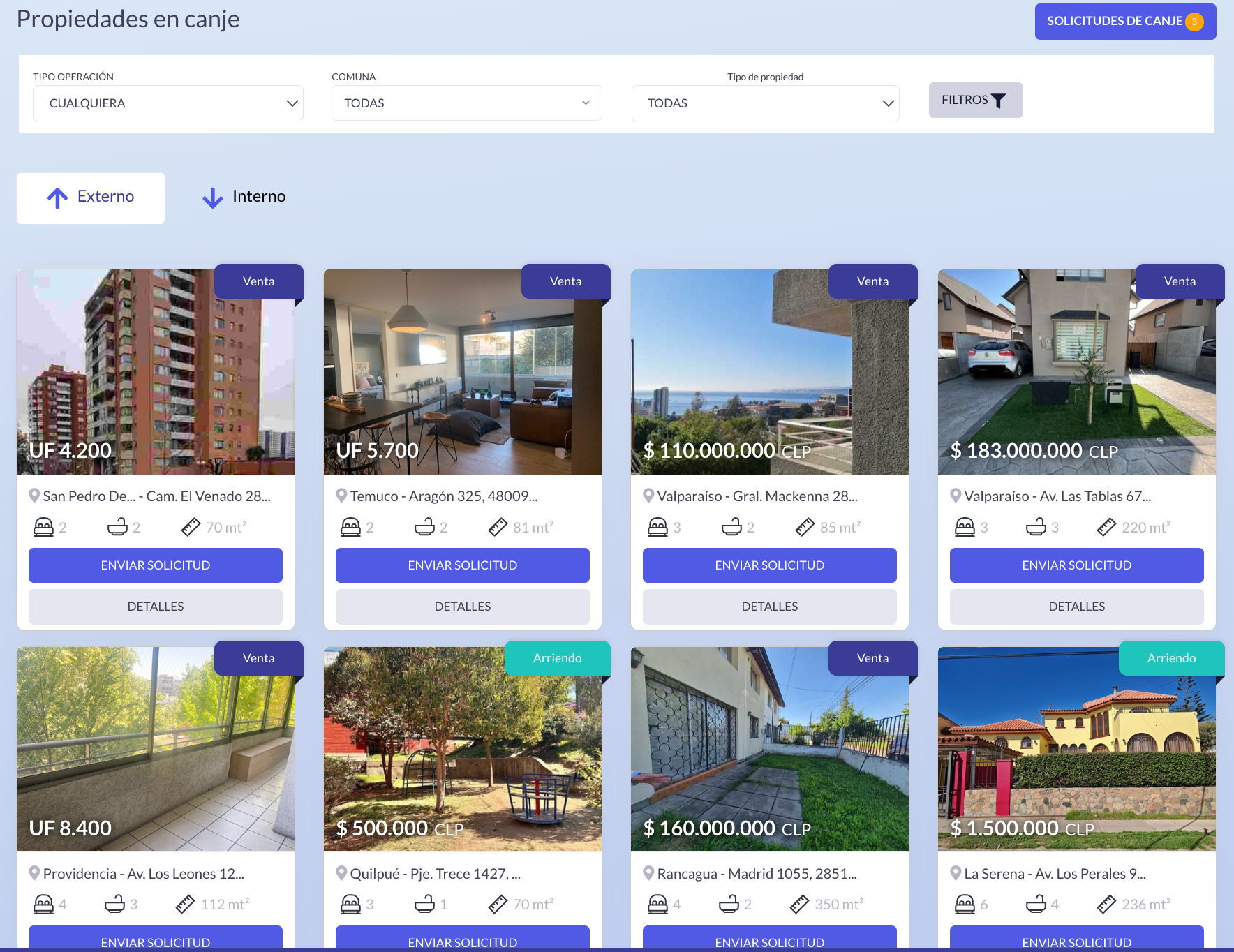Open the $110.000.000 CLP ocean view photo

pyautogui.click(x=770, y=372)
